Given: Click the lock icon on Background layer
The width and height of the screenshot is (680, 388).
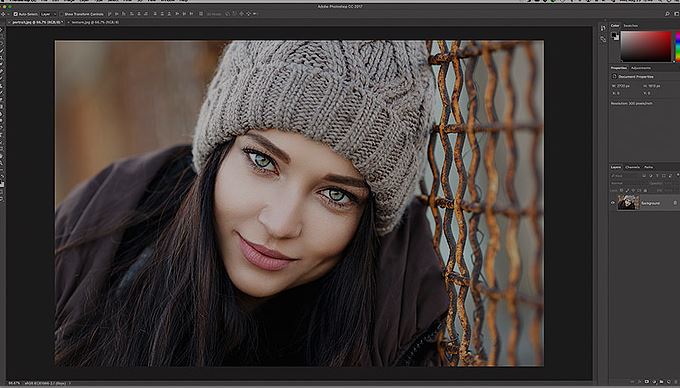Looking at the screenshot, I should [675, 203].
